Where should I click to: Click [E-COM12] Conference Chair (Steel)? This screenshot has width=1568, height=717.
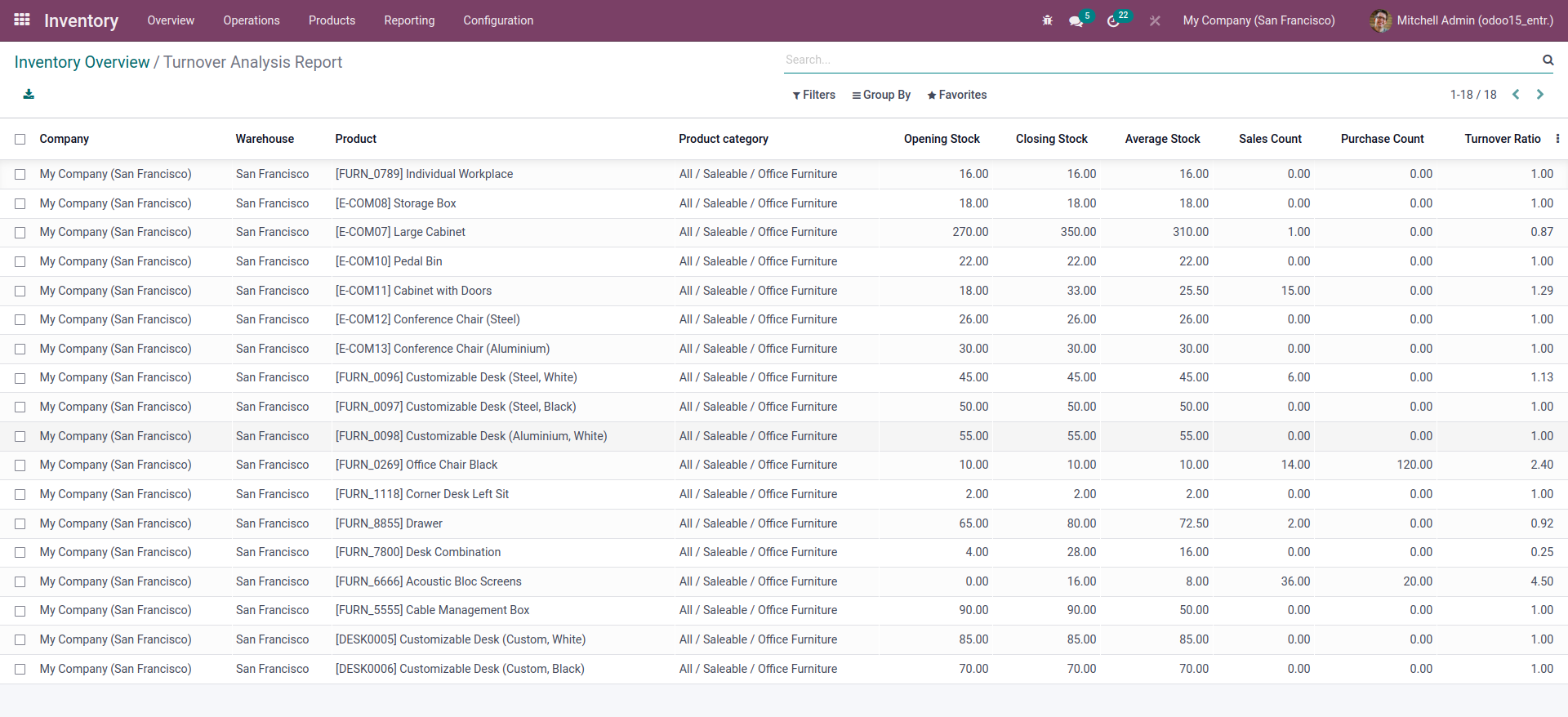(427, 319)
